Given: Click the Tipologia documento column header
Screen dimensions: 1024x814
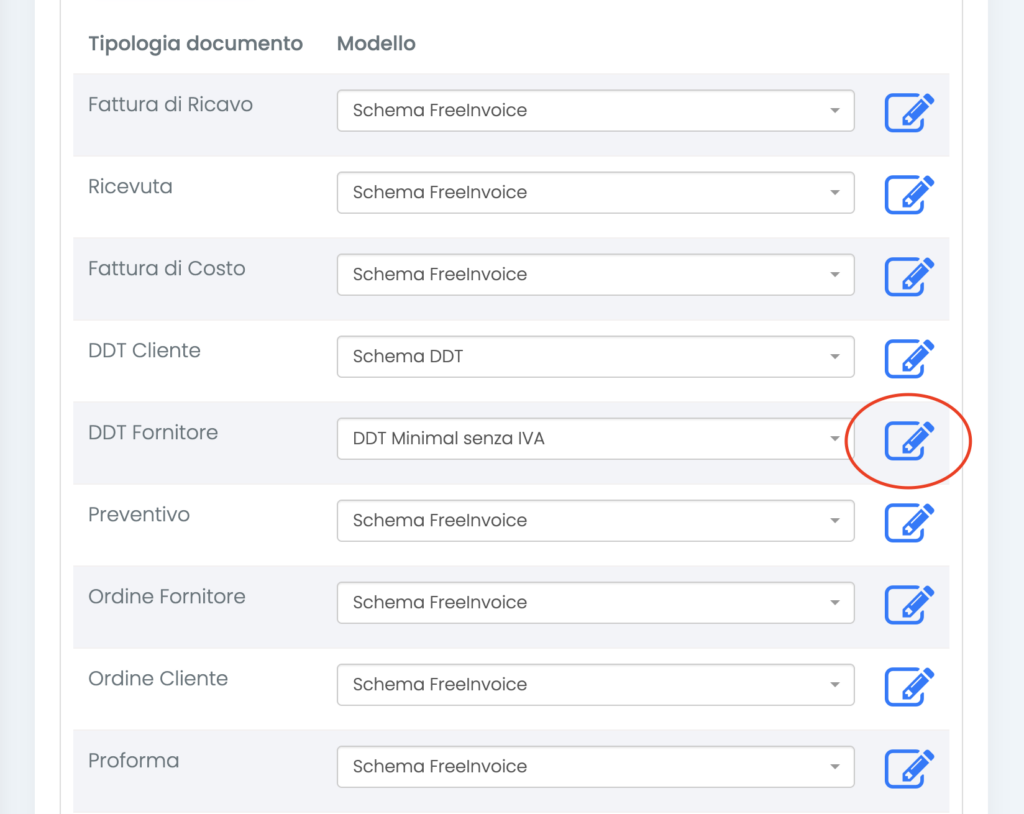Looking at the screenshot, I should coord(195,44).
